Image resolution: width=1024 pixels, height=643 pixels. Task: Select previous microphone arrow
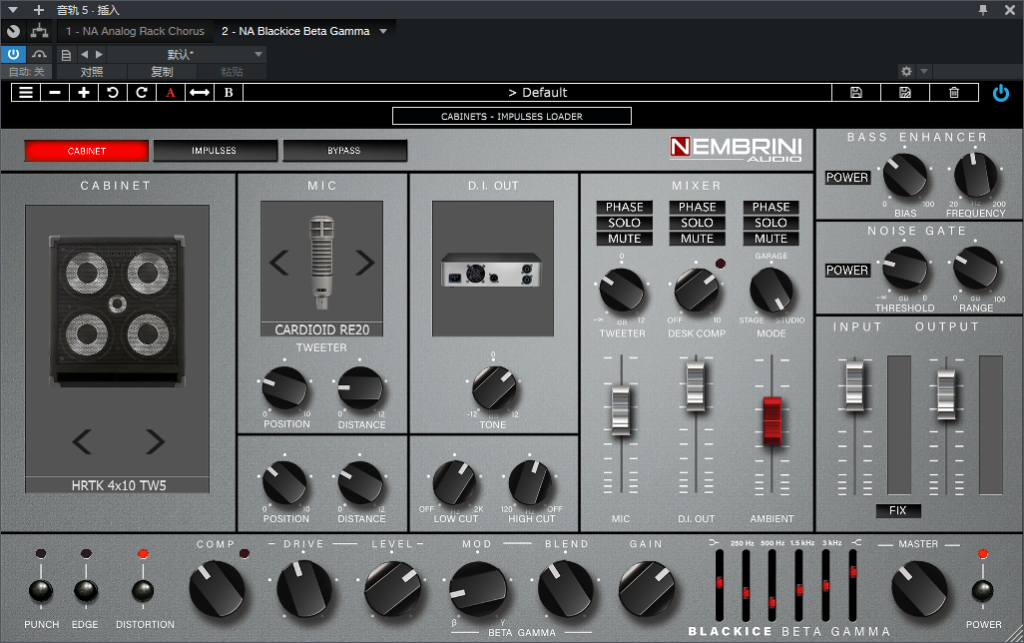279,262
